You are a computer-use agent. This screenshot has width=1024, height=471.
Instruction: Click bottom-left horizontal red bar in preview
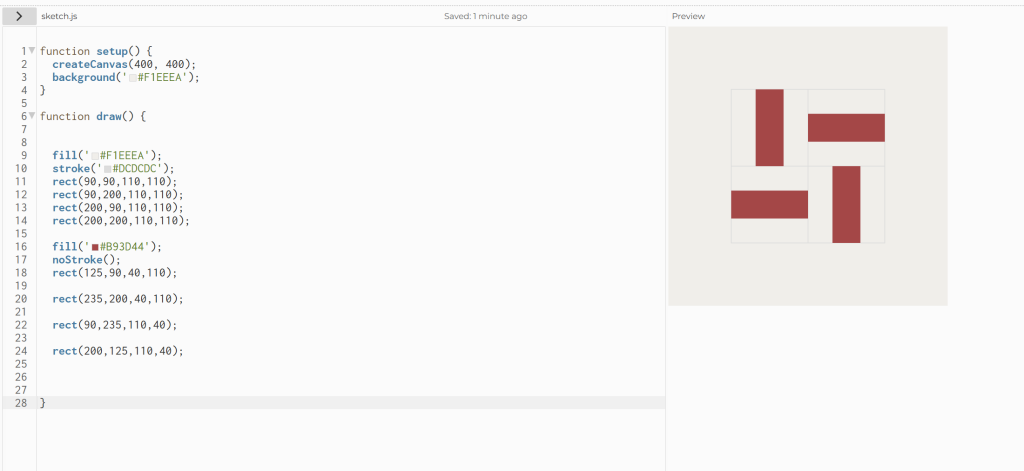coord(769,204)
